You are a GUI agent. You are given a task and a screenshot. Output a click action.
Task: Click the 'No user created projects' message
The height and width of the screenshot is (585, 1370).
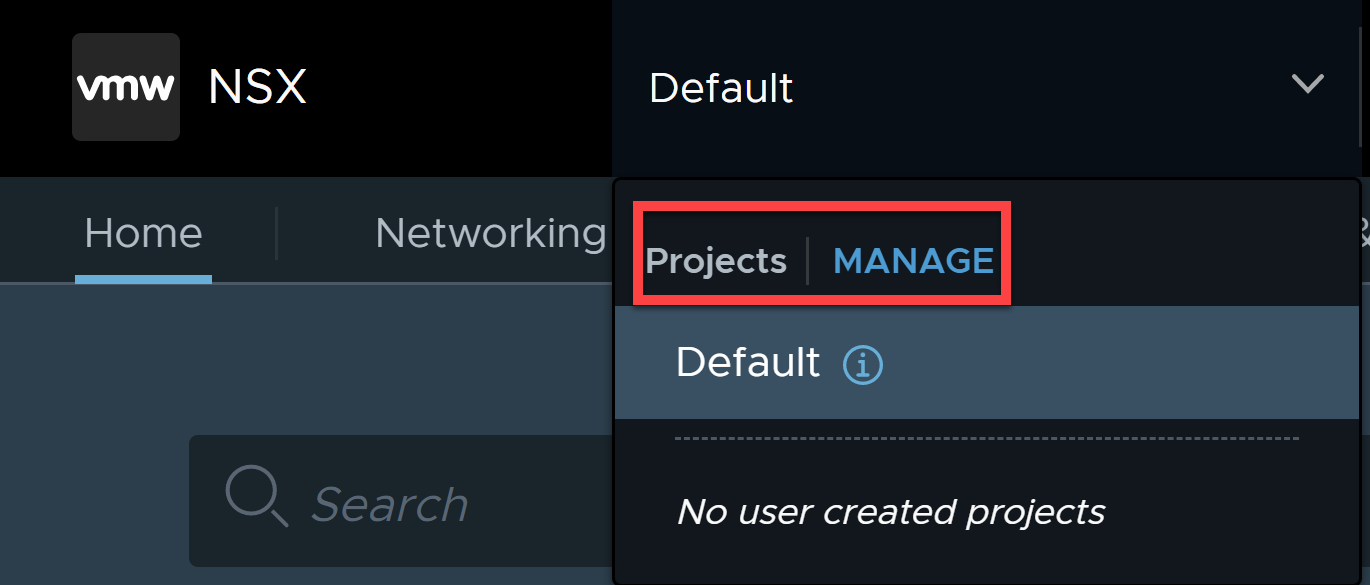click(891, 512)
